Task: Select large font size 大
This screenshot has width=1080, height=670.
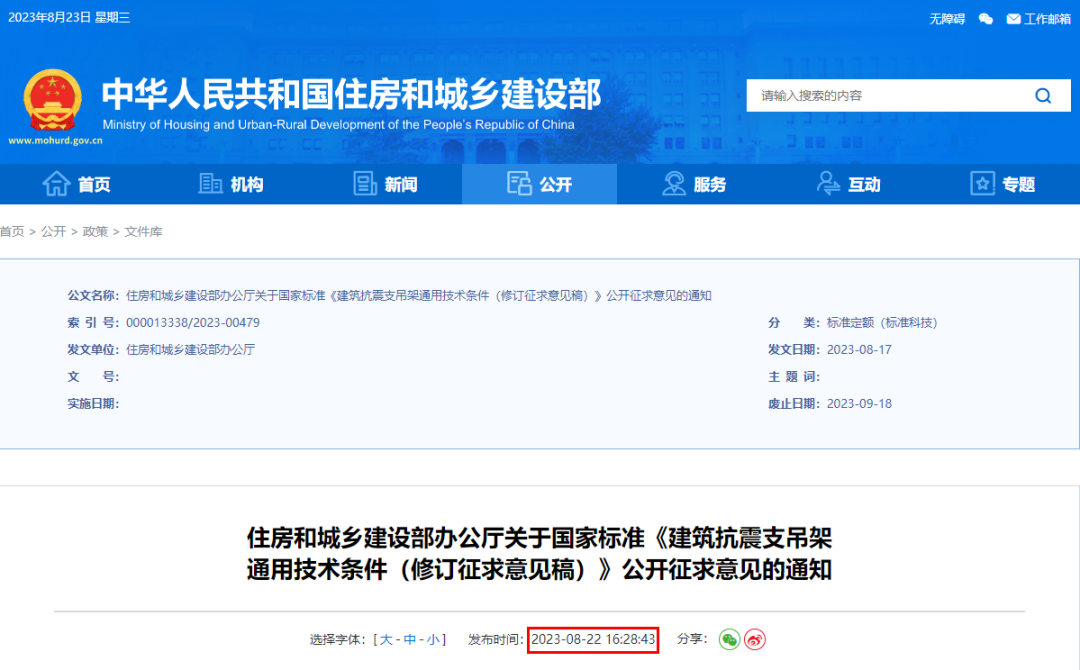Action: point(386,640)
